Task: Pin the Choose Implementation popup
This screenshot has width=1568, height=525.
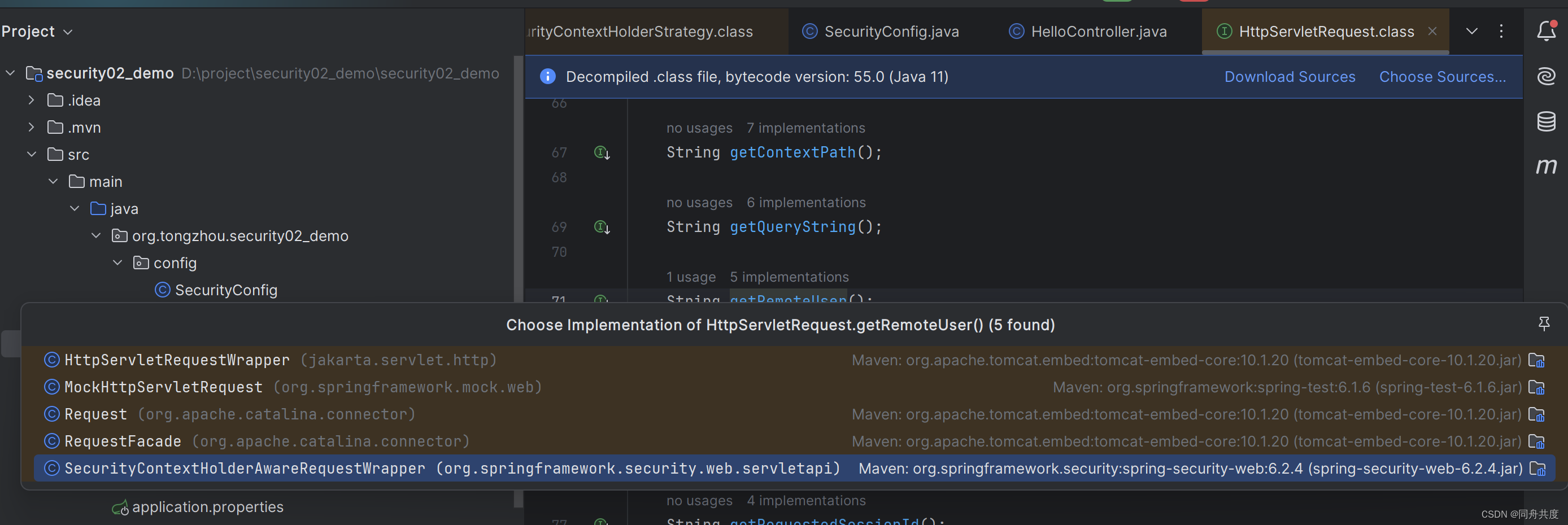Action: (x=1544, y=323)
